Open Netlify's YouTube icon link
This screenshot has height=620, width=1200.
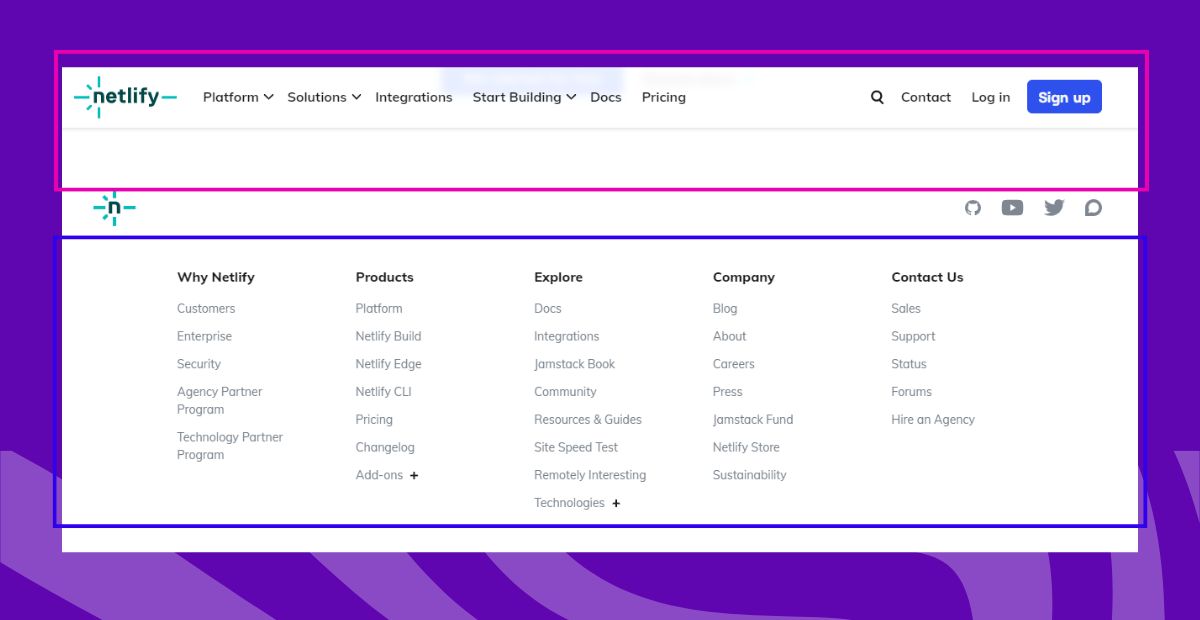pyautogui.click(x=1012, y=208)
